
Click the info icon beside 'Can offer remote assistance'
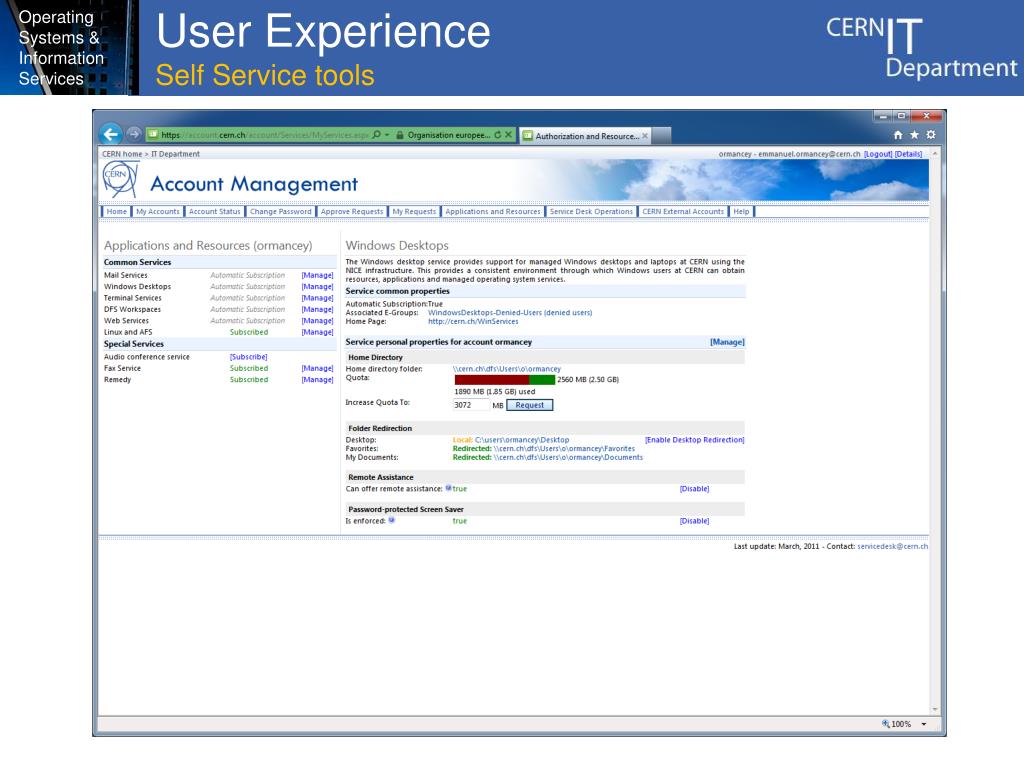pyautogui.click(x=449, y=488)
